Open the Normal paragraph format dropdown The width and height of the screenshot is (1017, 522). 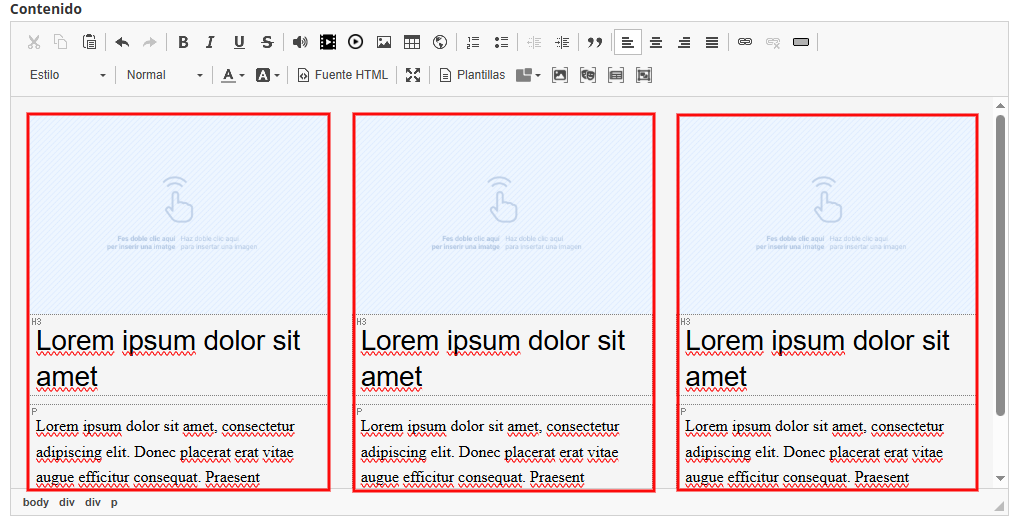[165, 75]
